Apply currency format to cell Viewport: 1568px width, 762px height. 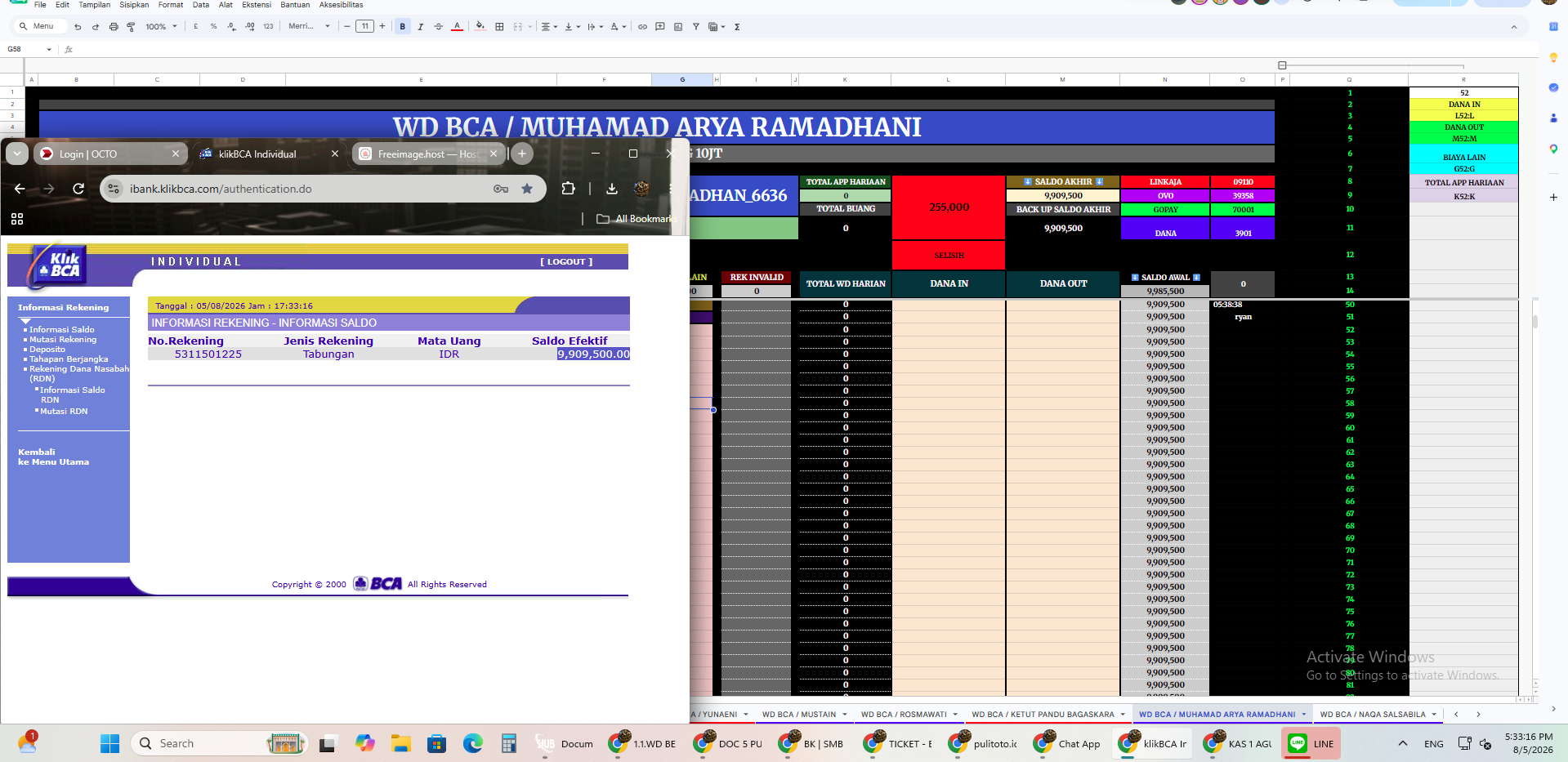click(x=195, y=27)
